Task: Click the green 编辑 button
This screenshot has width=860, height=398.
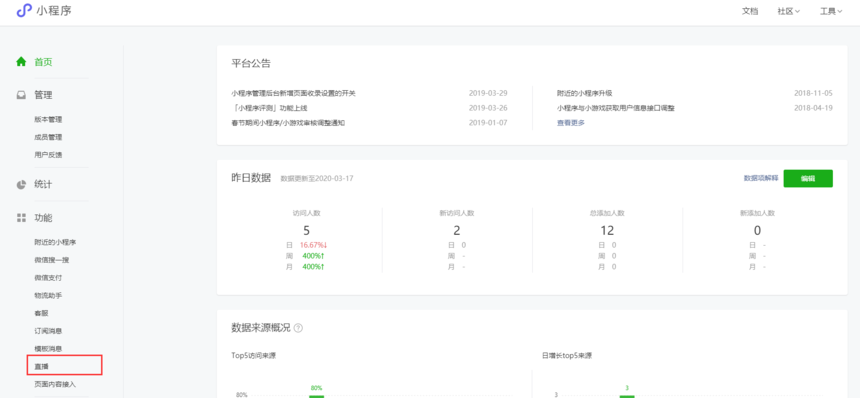Action: pos(808,178)
